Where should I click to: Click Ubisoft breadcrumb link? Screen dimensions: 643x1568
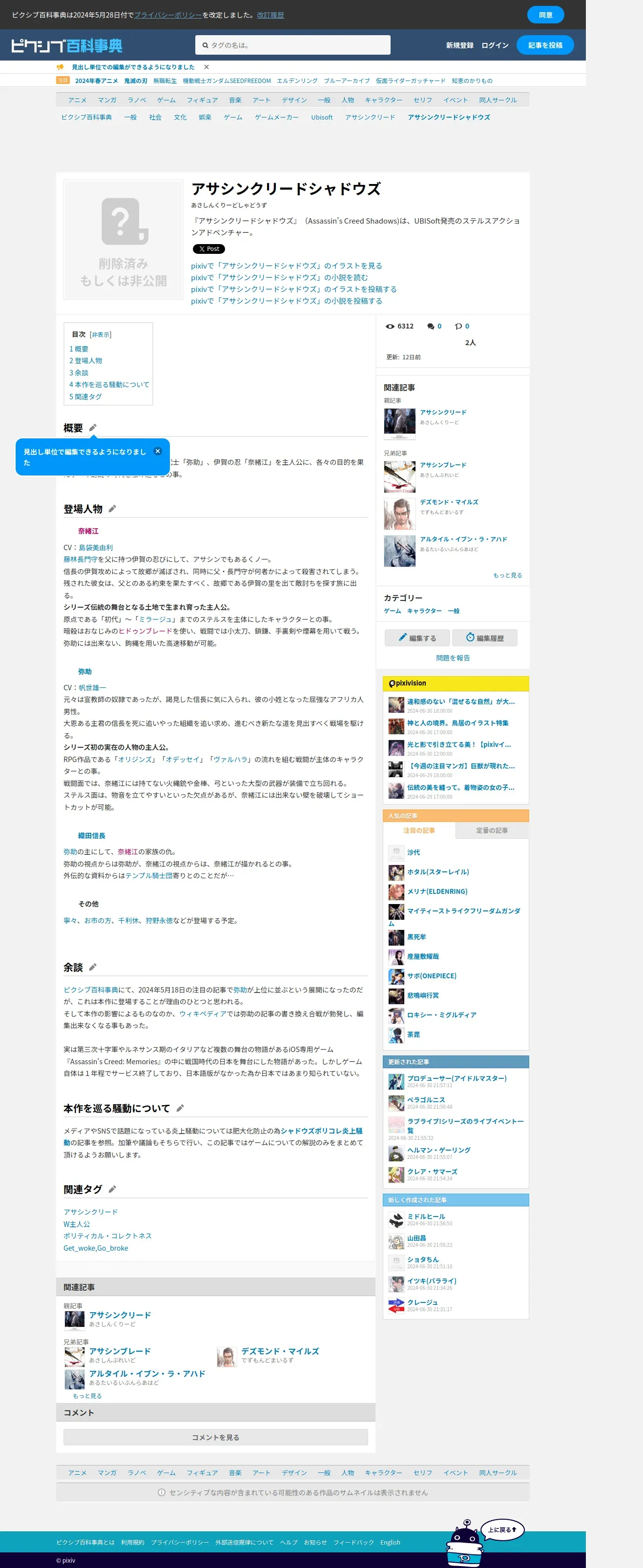[321, 118]
